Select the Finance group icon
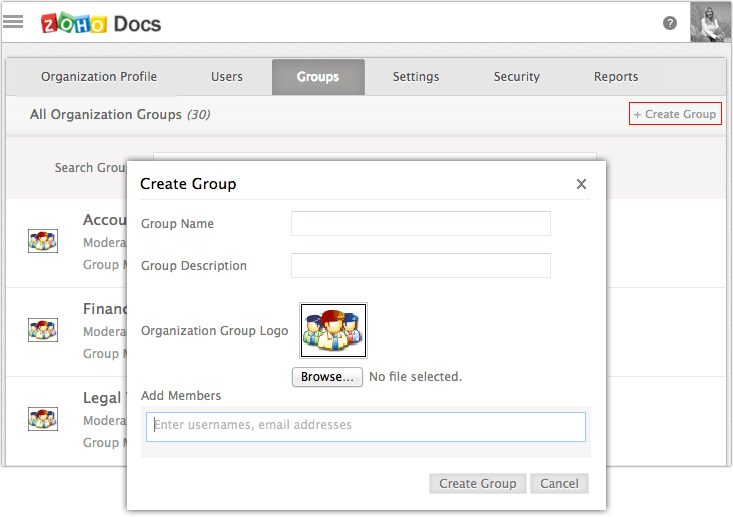The image size is (733, 517). coord(42,329)
